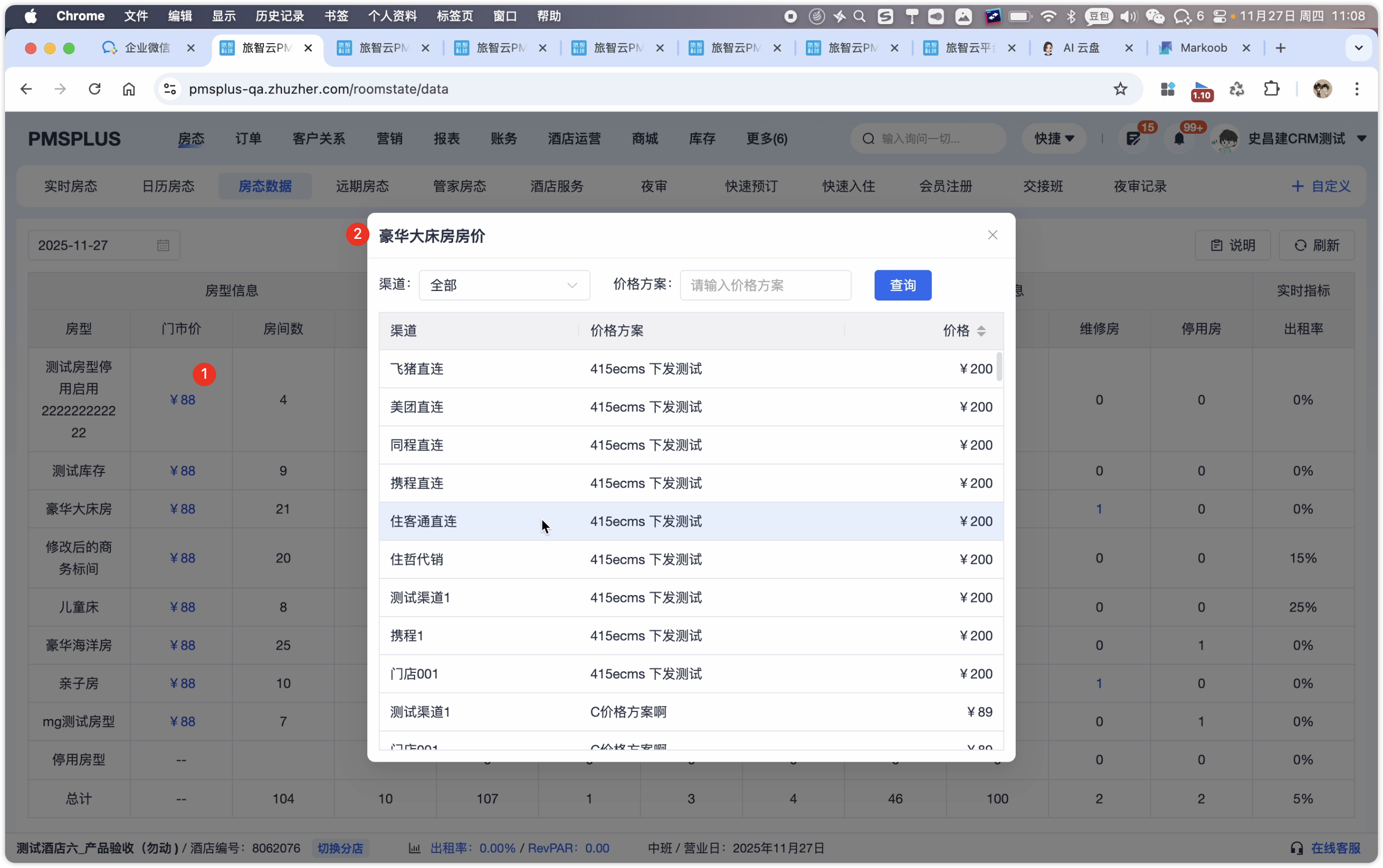The width and height of the screenshot is (1383, 868).
Task: Click the Chrome extensions puzzle icon
Action: (x=1271, y=89)
